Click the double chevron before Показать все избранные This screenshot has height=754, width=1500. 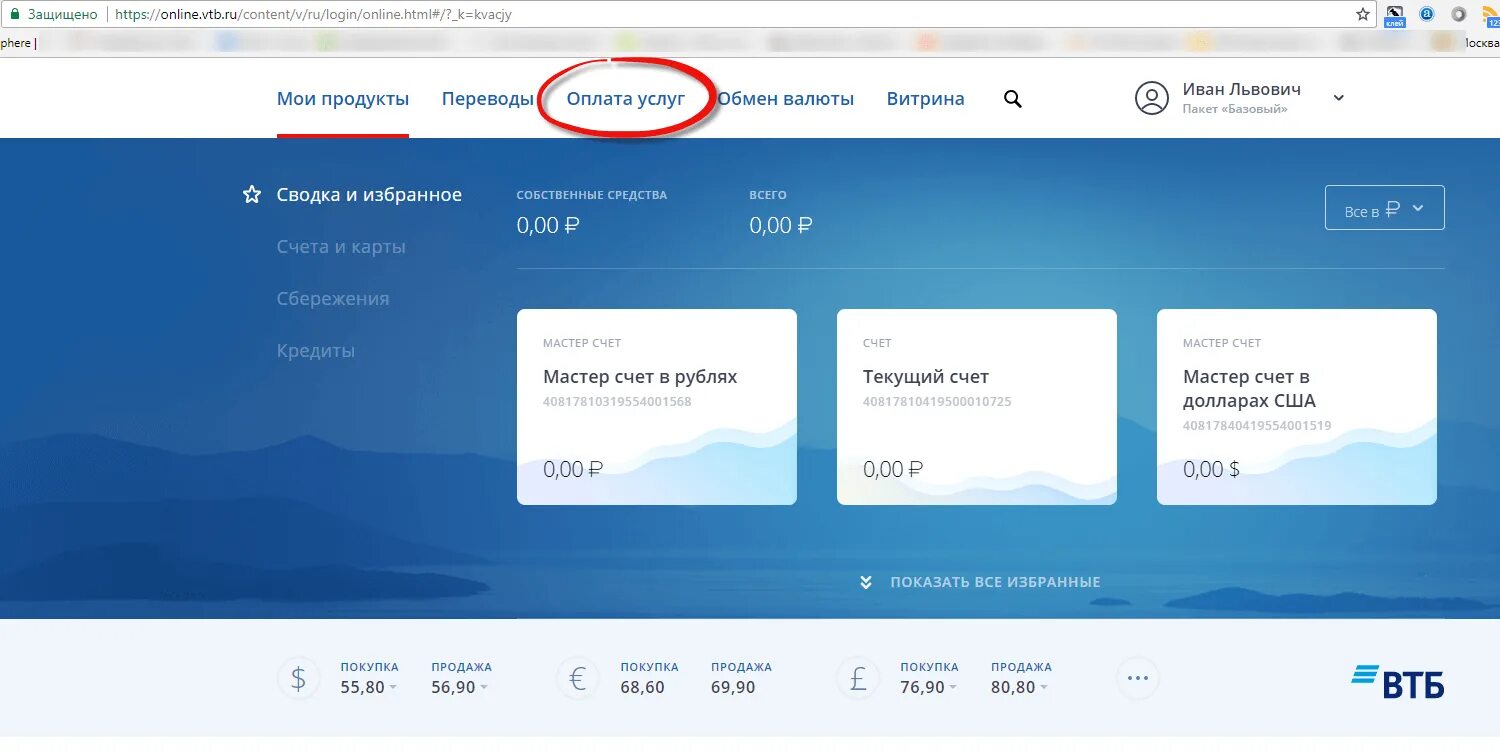(866, 582)
